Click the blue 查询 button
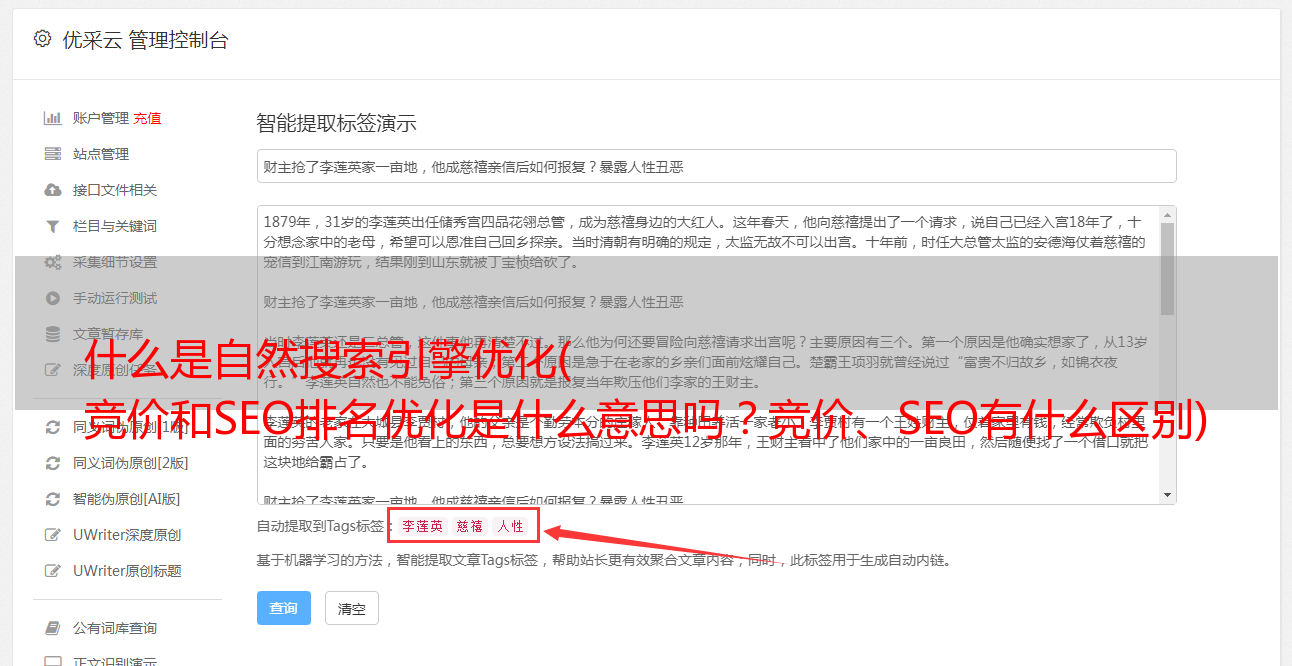The width and height of the screenshot is (1292, 666). pyautogui.click(x=284, y=608)
